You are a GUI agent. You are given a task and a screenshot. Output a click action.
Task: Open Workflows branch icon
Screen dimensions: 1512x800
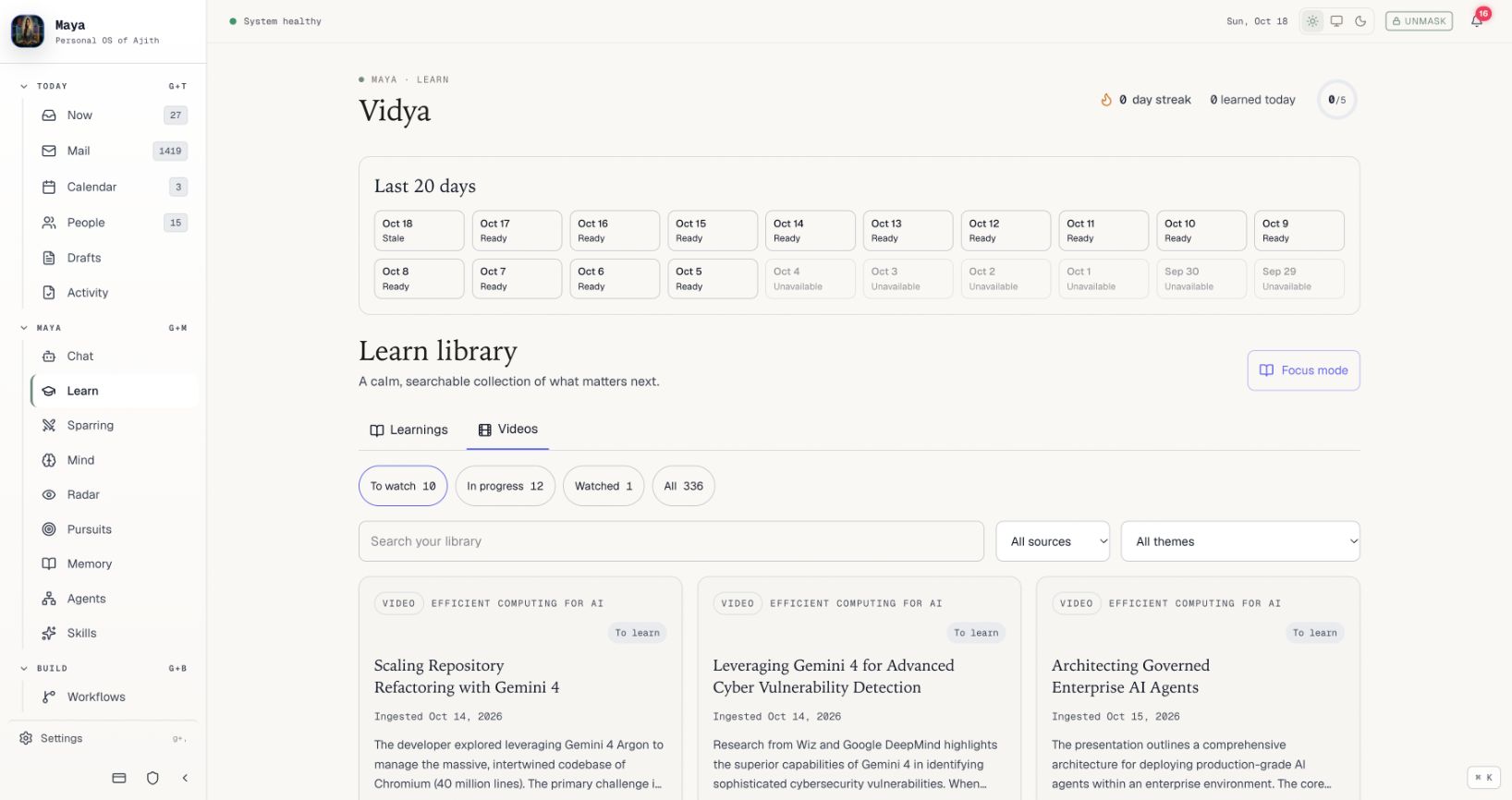pos(49,697)
